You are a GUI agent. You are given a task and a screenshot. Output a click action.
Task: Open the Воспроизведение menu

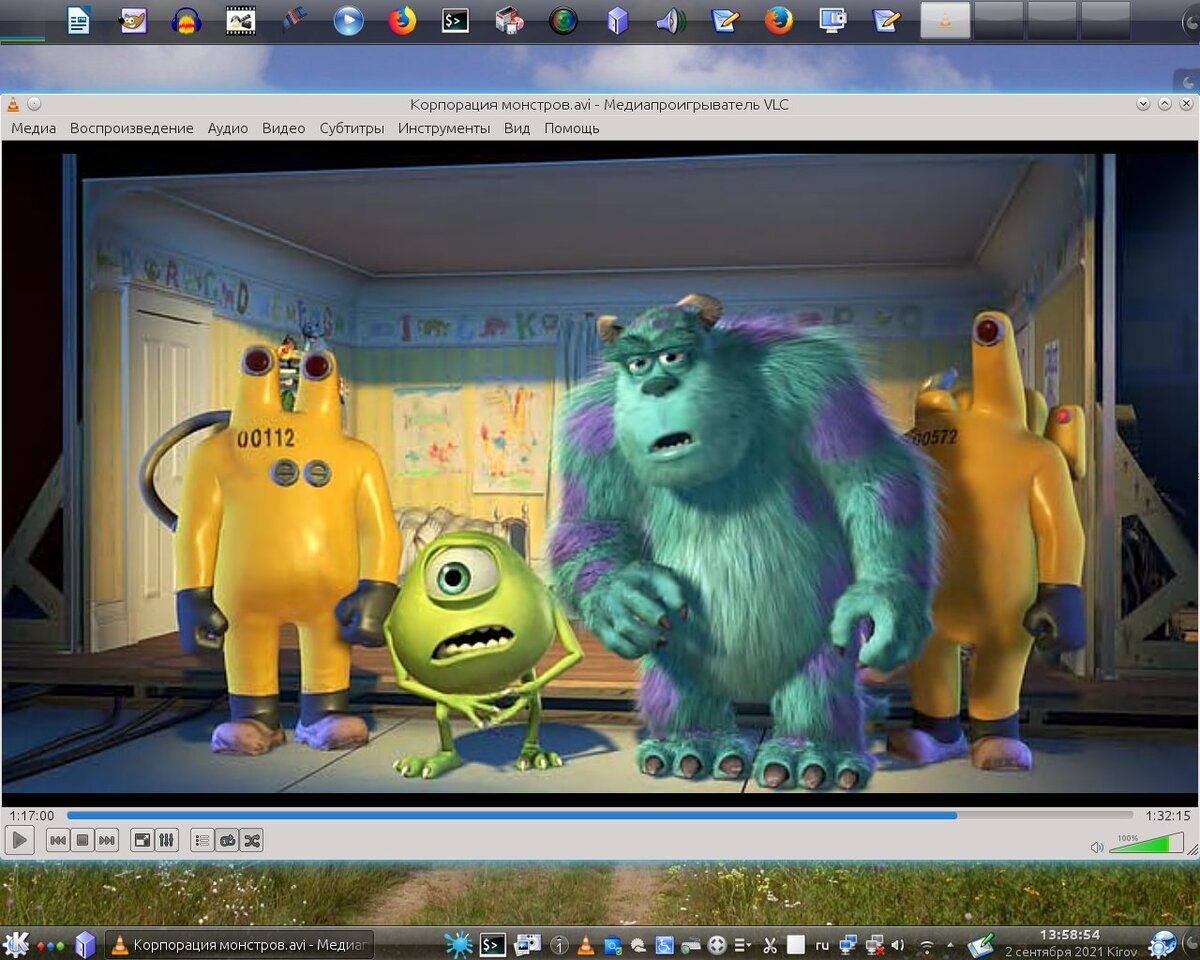click(x=132, y=128)
